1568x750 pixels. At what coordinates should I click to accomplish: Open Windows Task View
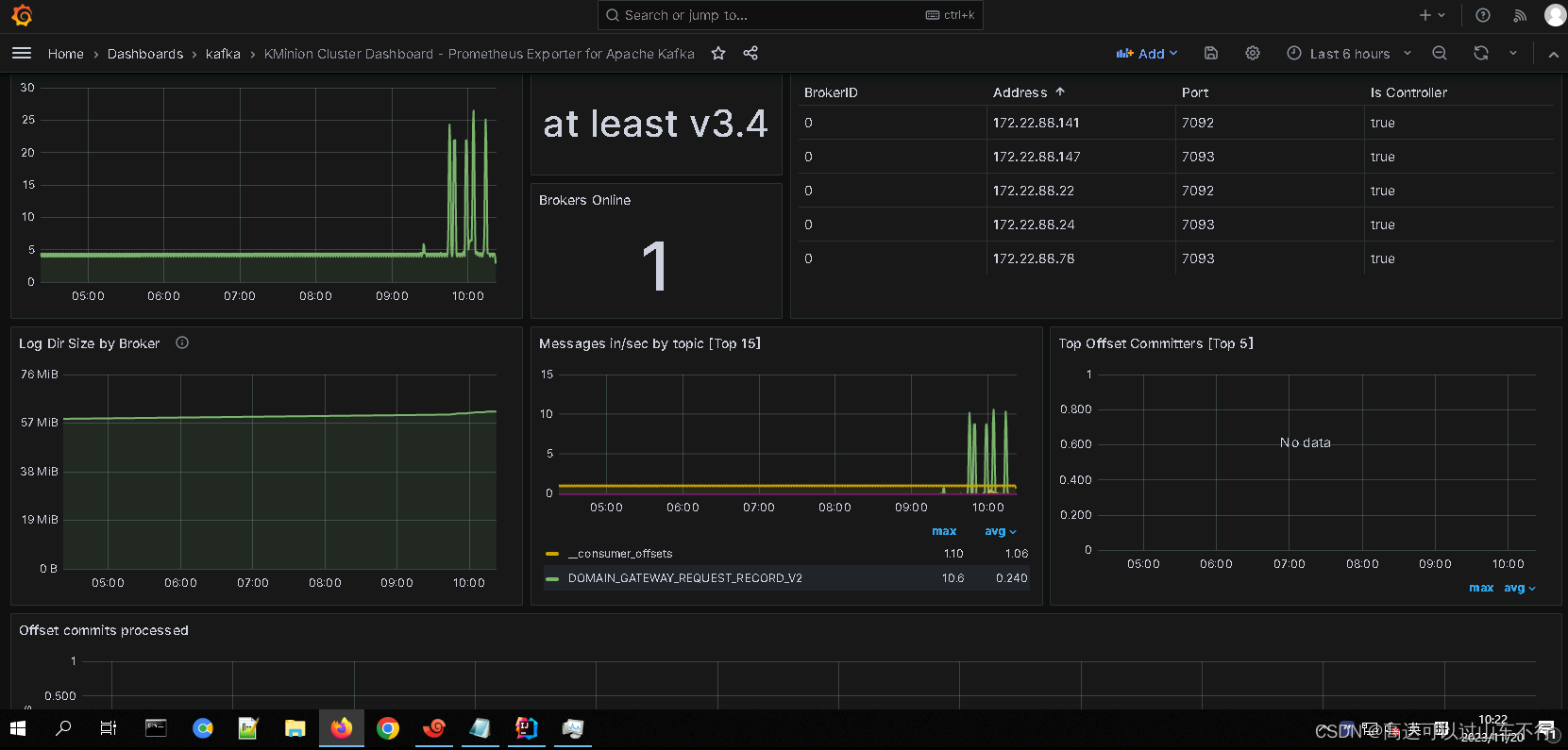[109, 728]
